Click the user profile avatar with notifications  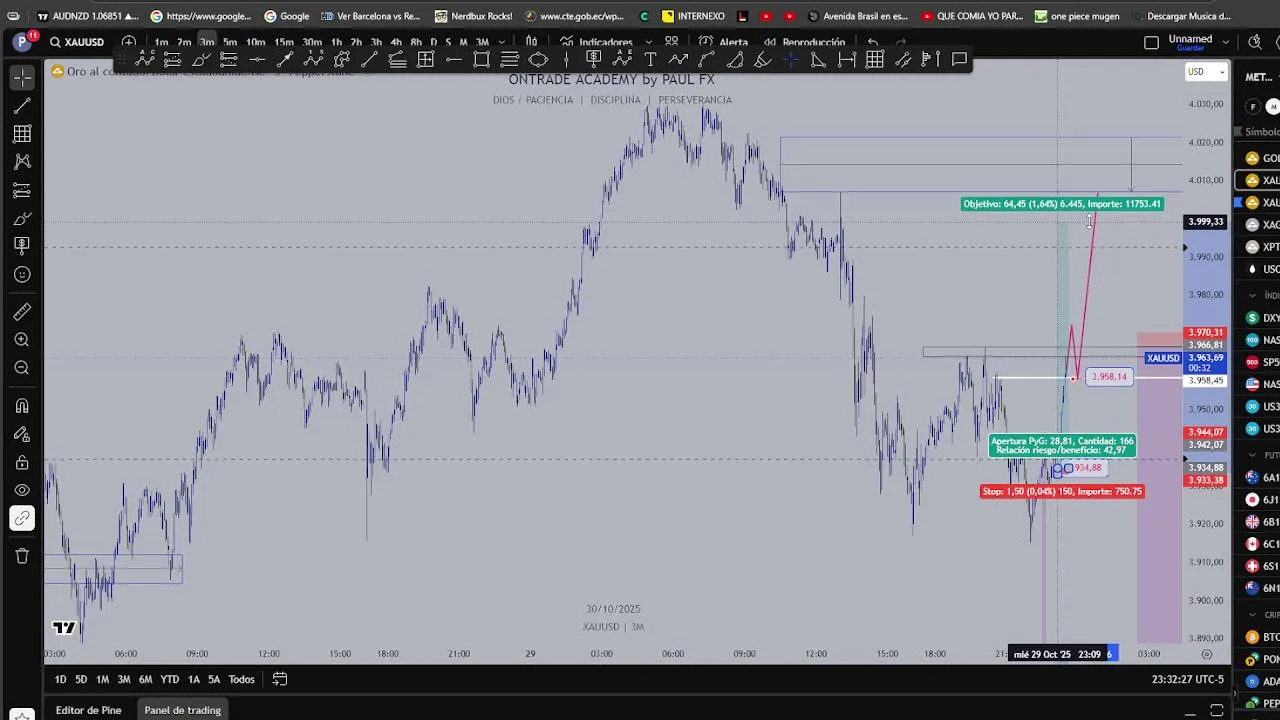click(23, 41)
